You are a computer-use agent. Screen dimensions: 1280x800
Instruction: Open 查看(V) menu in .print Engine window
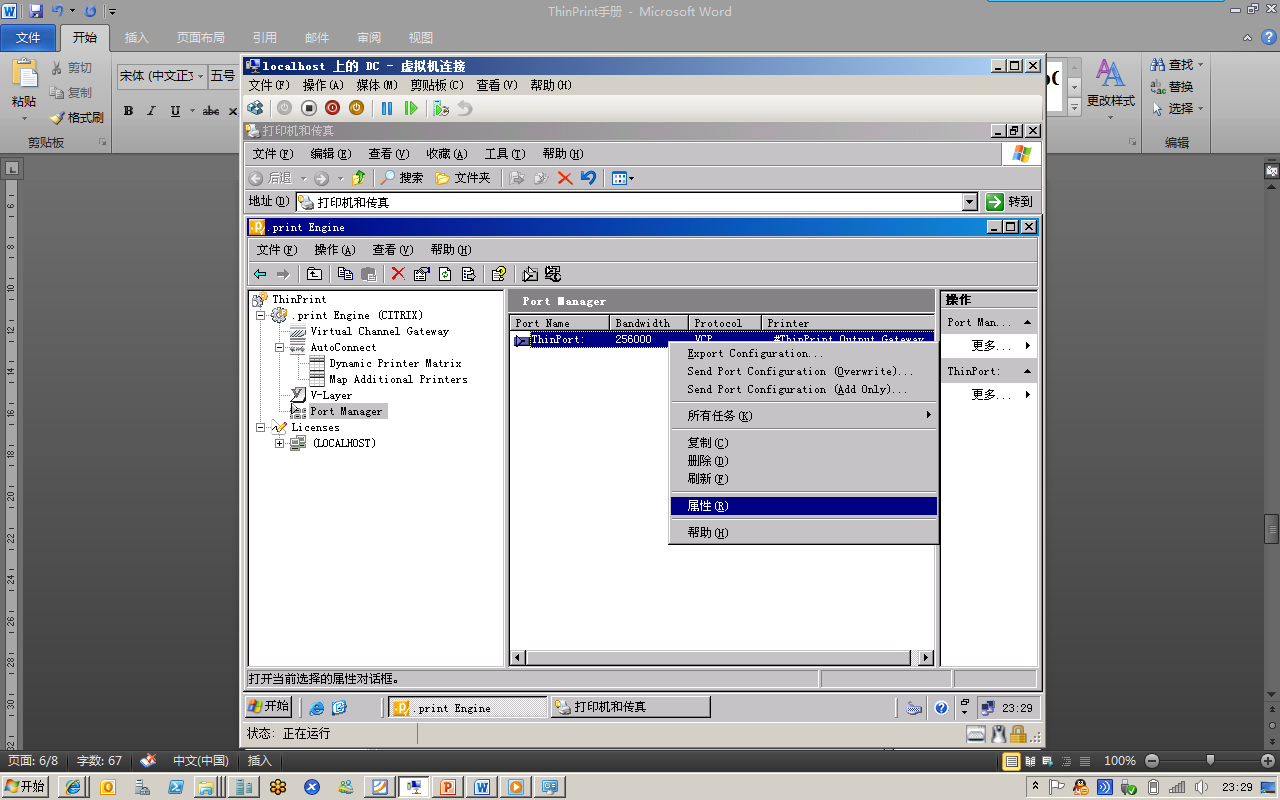coord(392,250)
